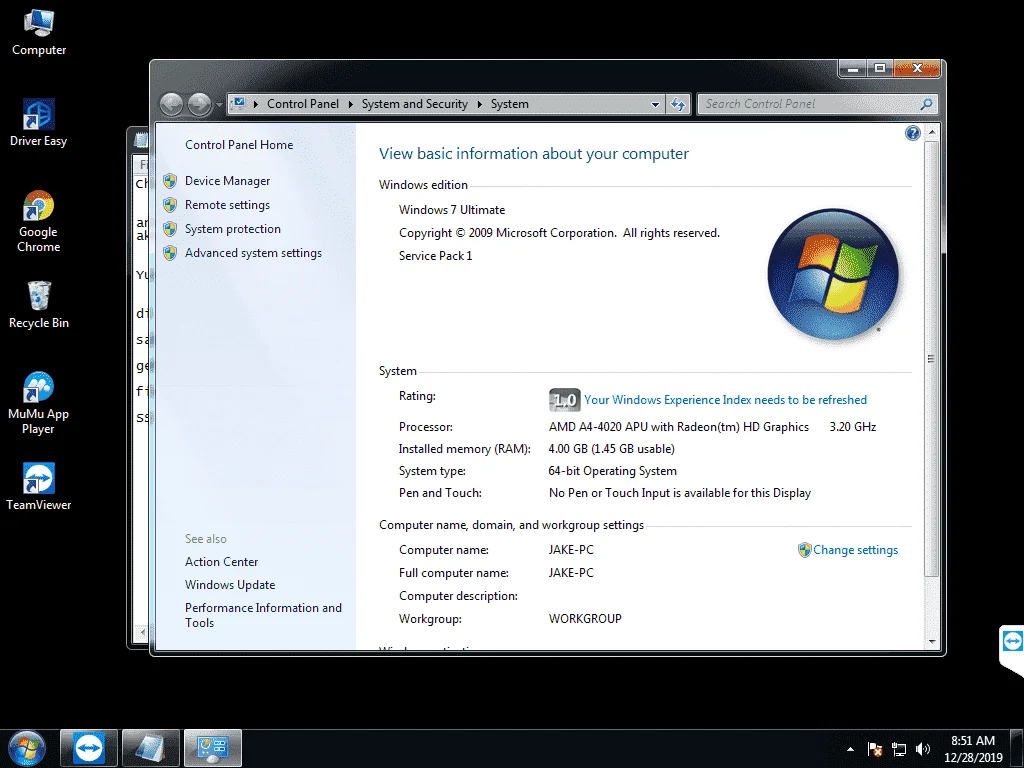Image resolution: width=1024 pixels, height=768 pixels.
Task: Click the shield icon beside Device Manager
Action: pyautogui.click(x=170, y=181)
